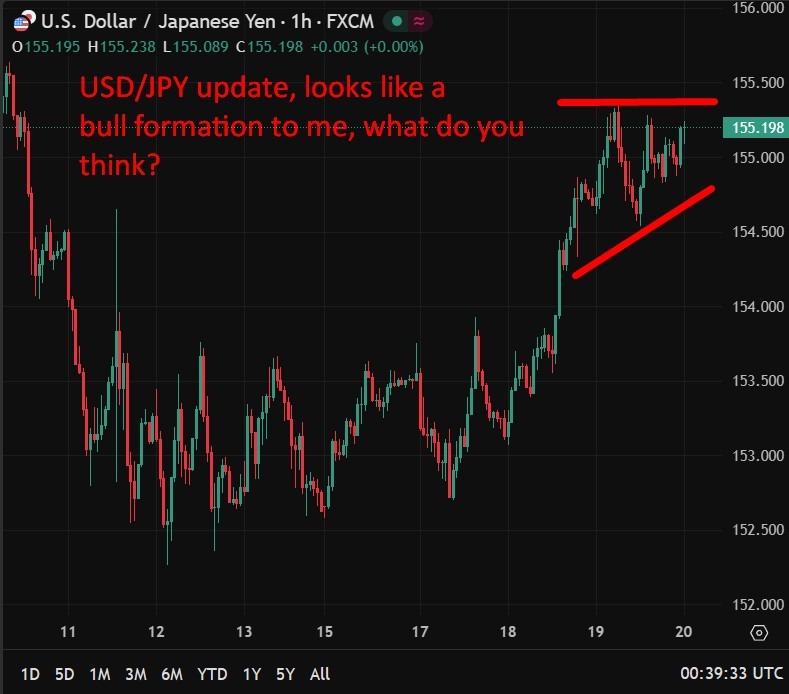The height and width of the screenshot is (694, 789).
Task: Select the rising red support trendline
Action: tap(644, 232)
